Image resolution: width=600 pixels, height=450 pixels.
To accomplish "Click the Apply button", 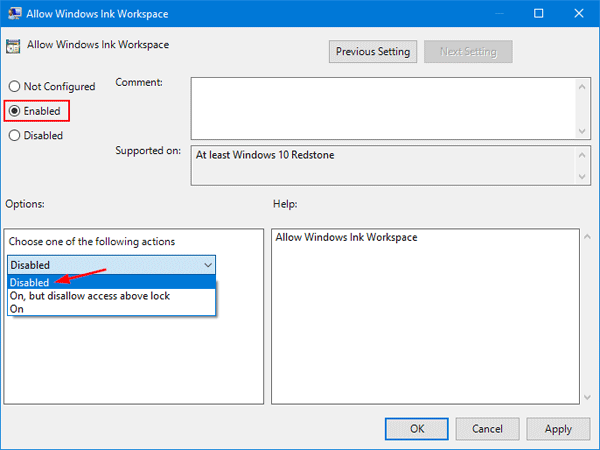I will [x=558, y=428].
